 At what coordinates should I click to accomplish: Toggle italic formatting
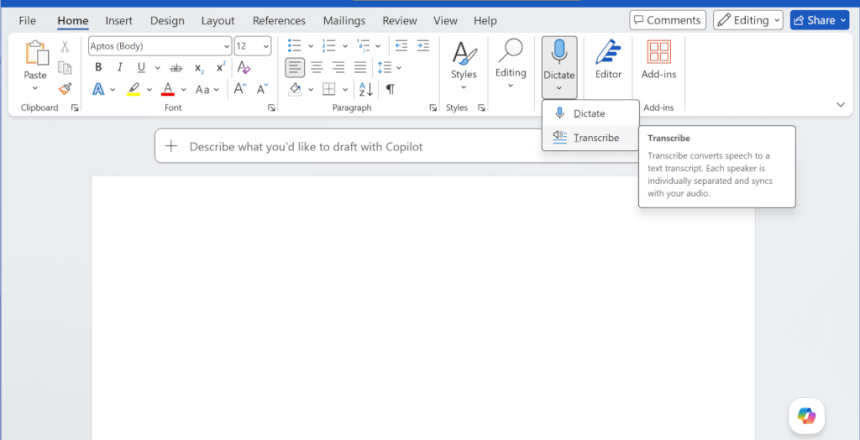120,67
